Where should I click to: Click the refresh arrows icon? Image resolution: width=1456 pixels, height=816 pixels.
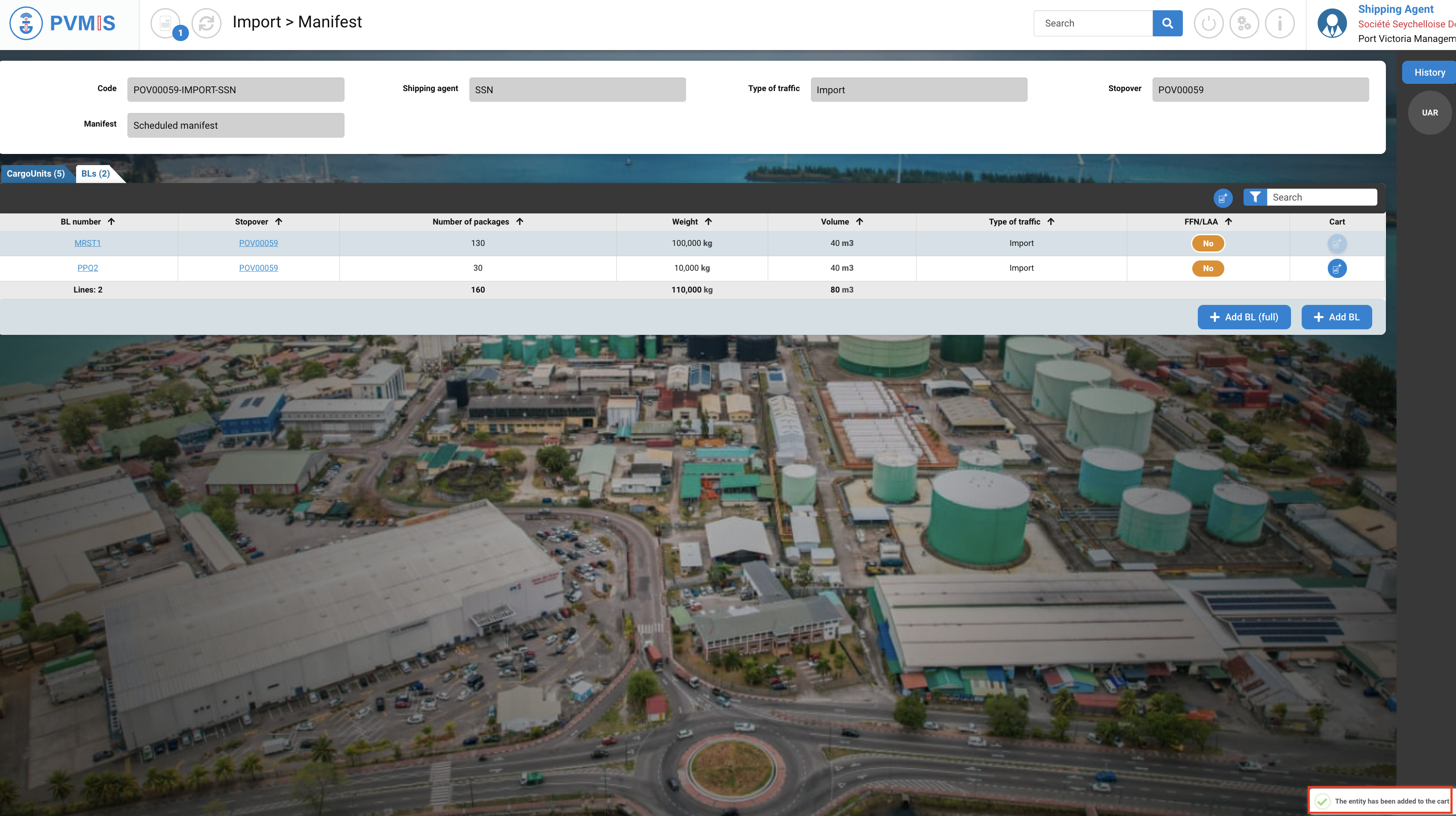(206, 23)
